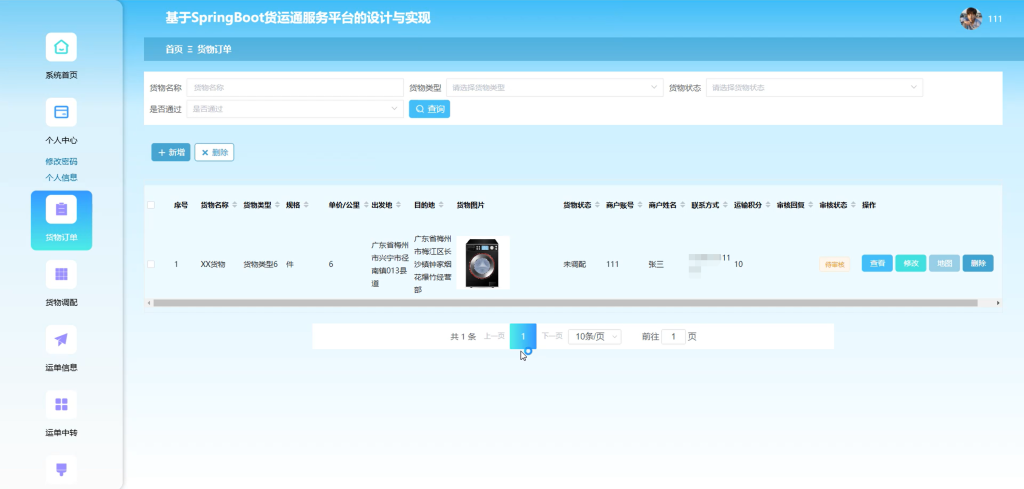This screenshot has width=1024, height=489.
Task: Click the search icon in the 查询 button
Action: pyautogui.click(x=420, y=109)
